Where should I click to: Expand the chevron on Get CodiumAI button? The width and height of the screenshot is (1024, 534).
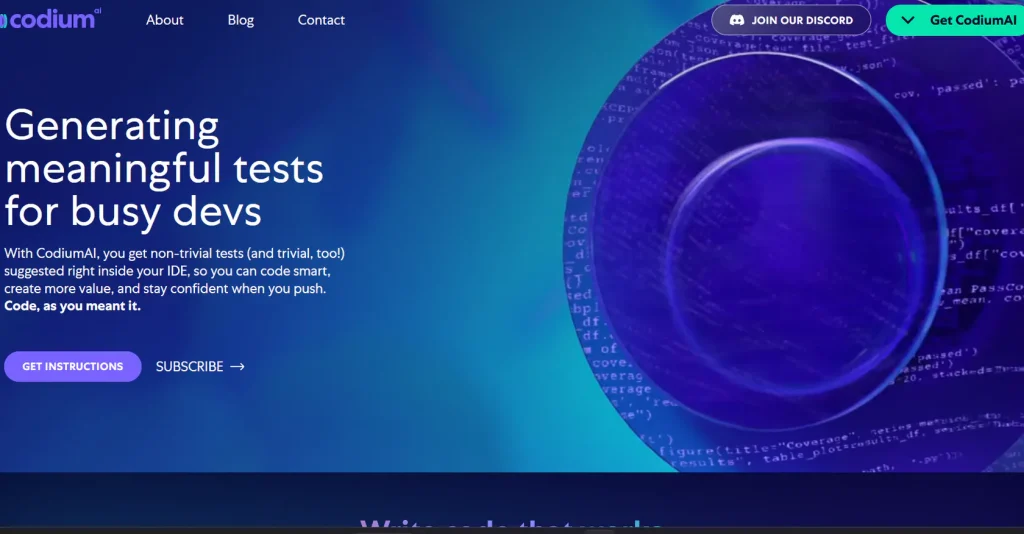(907, 20)
